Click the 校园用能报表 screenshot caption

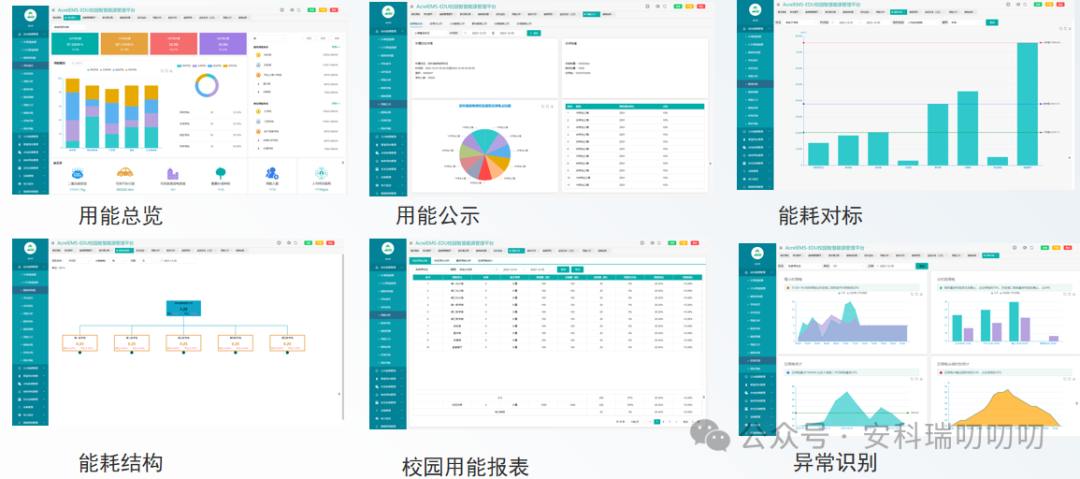(x=465, y=467)
